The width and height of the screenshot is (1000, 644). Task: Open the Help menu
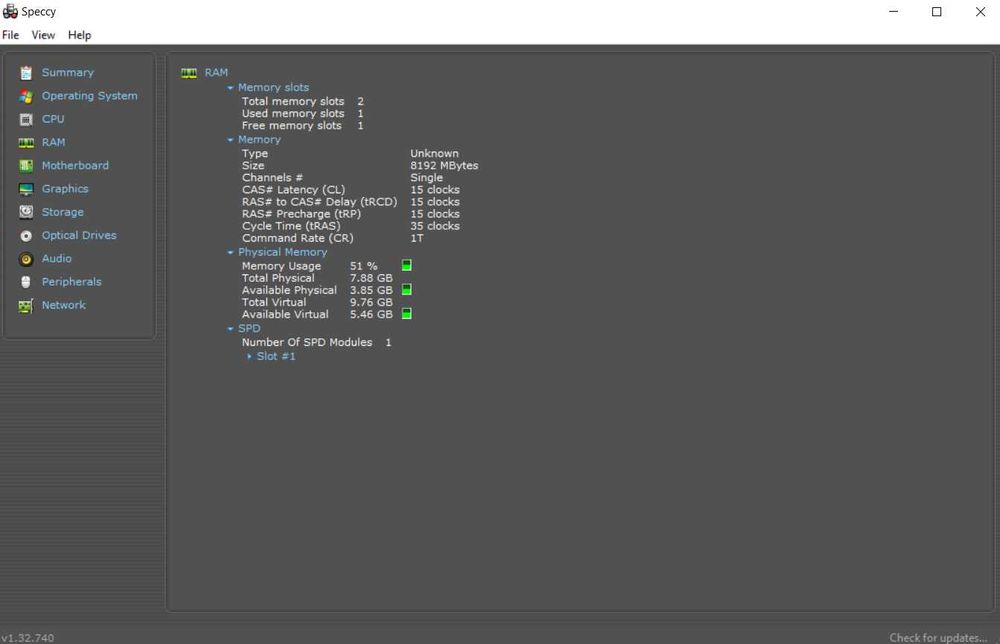pos(80,35)
